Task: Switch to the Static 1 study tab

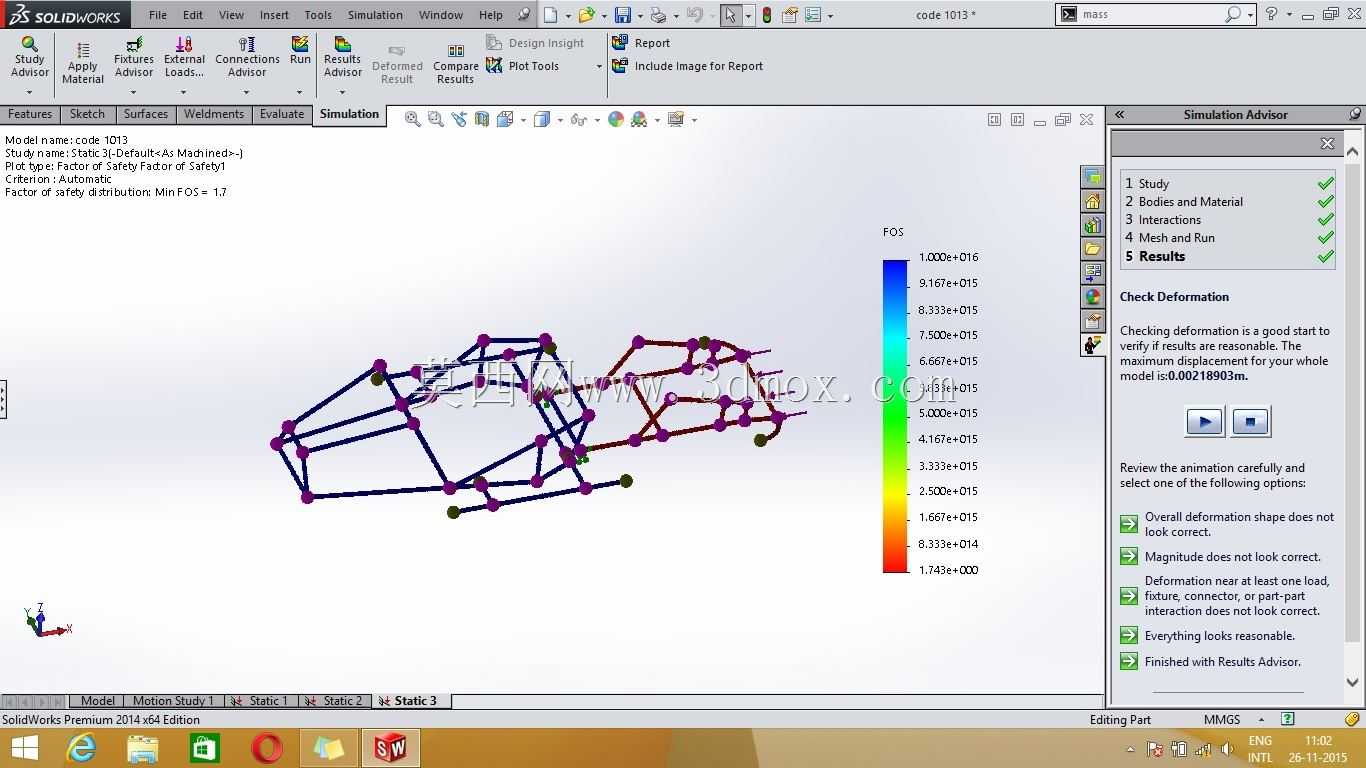Action: 261,701
